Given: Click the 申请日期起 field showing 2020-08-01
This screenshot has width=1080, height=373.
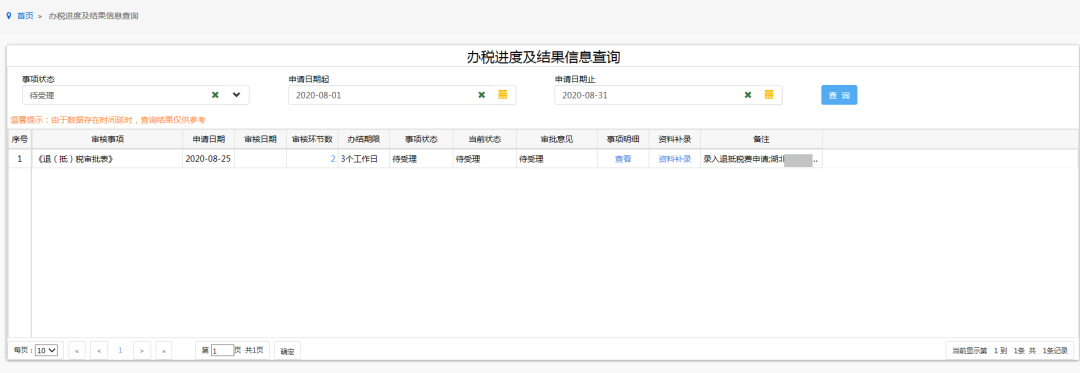Looking at the screenshot, I should click(x=402, y=95).
